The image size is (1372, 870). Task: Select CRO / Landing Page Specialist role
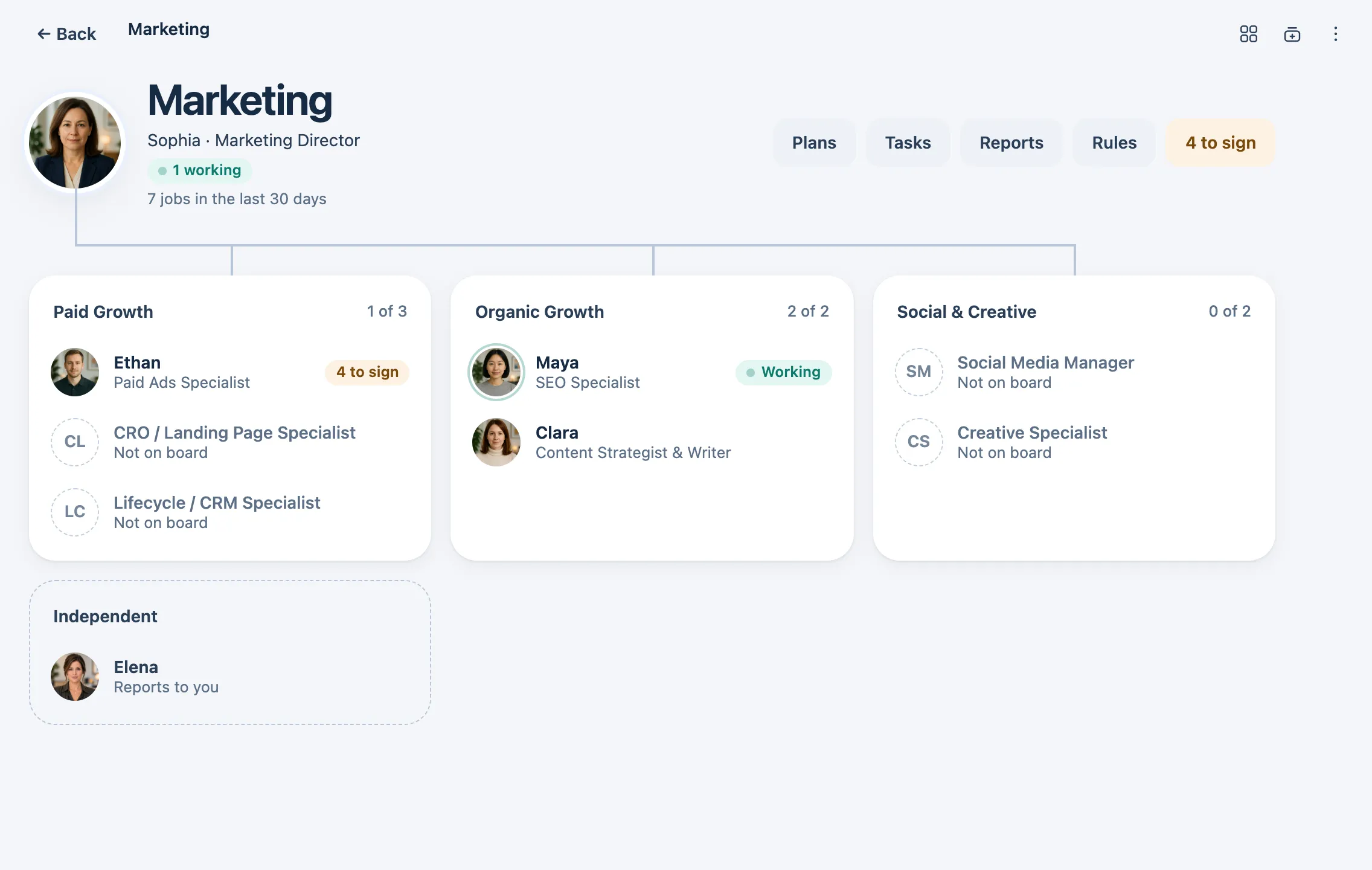pos(230,442)
